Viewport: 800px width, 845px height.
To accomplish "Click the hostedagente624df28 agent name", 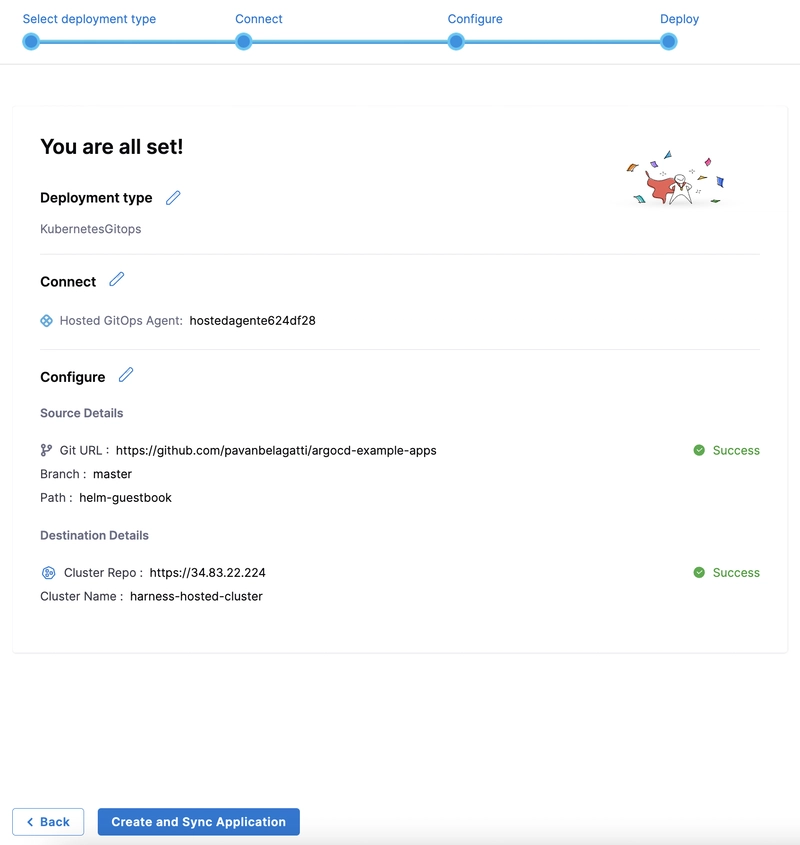I will coord(252,321).
